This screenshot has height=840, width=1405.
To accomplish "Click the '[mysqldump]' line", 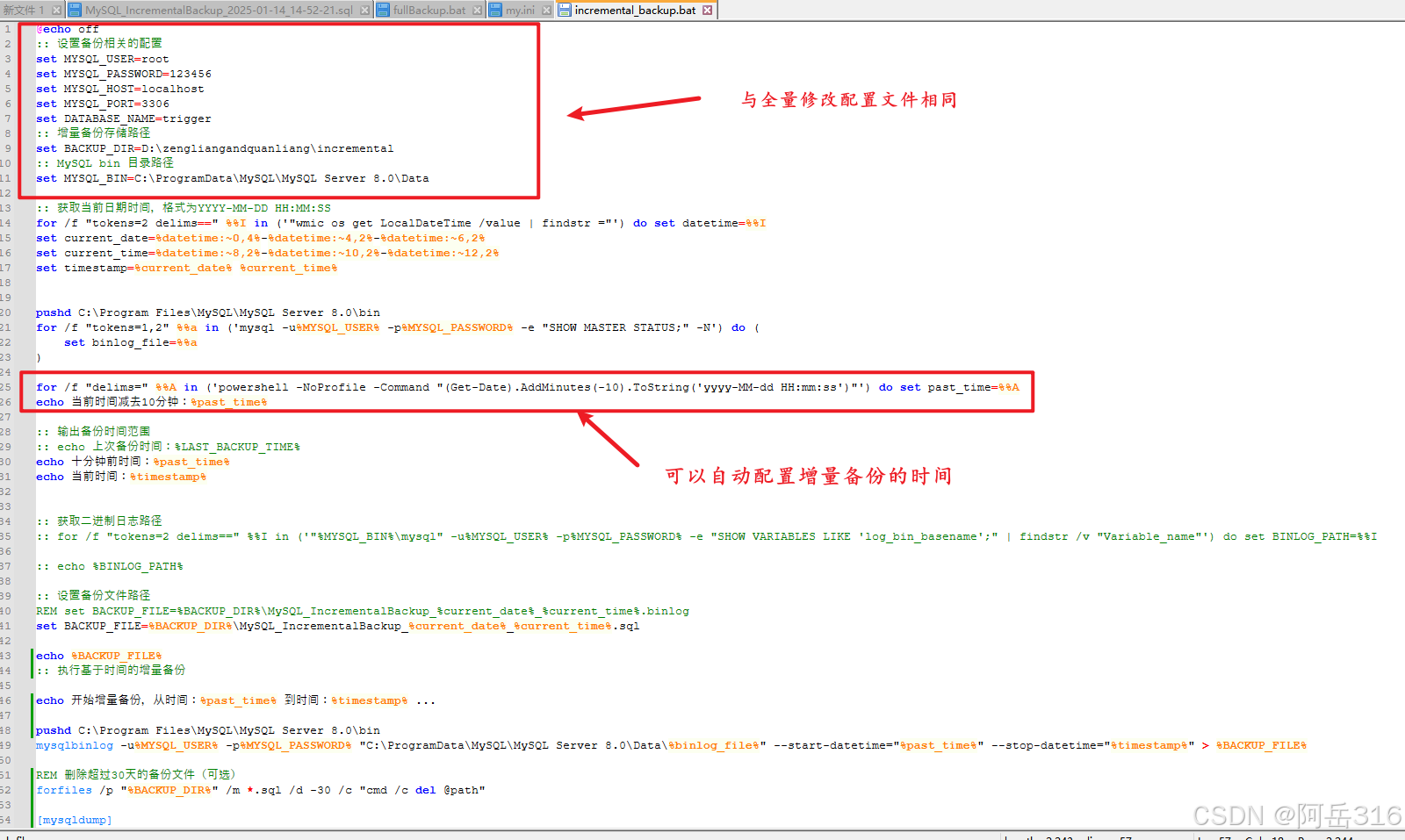I will click(75, 820).
